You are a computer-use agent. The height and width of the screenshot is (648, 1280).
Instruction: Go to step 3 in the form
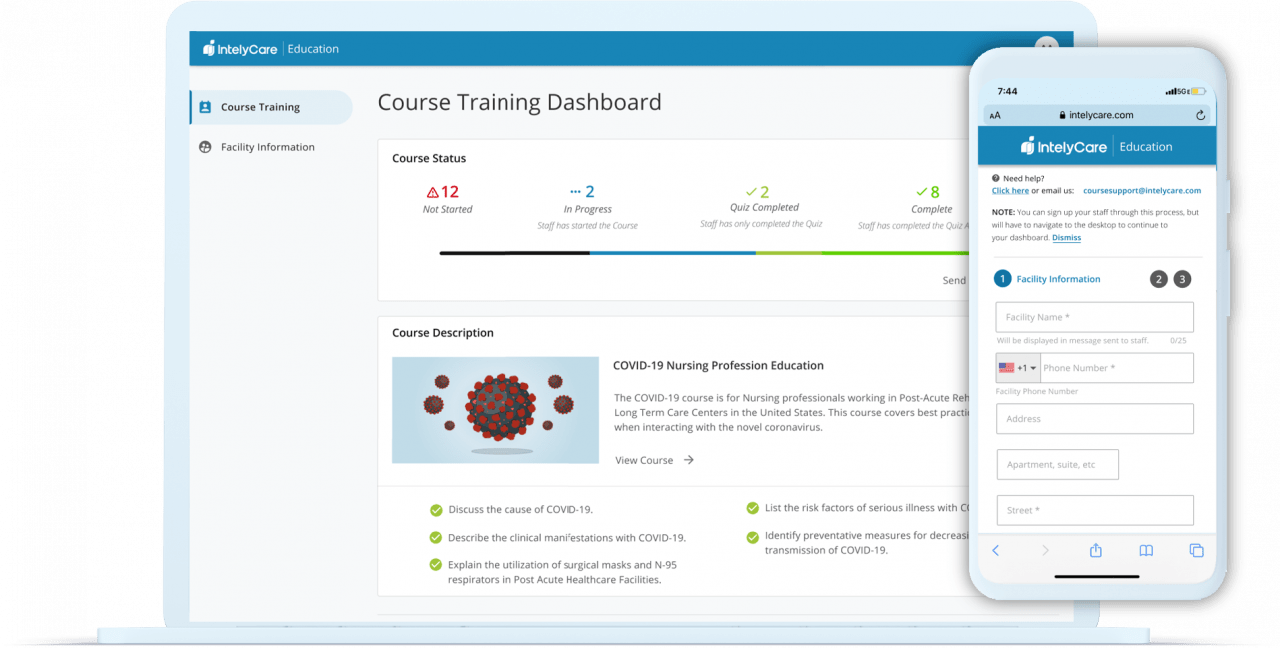coord(1182,279)
